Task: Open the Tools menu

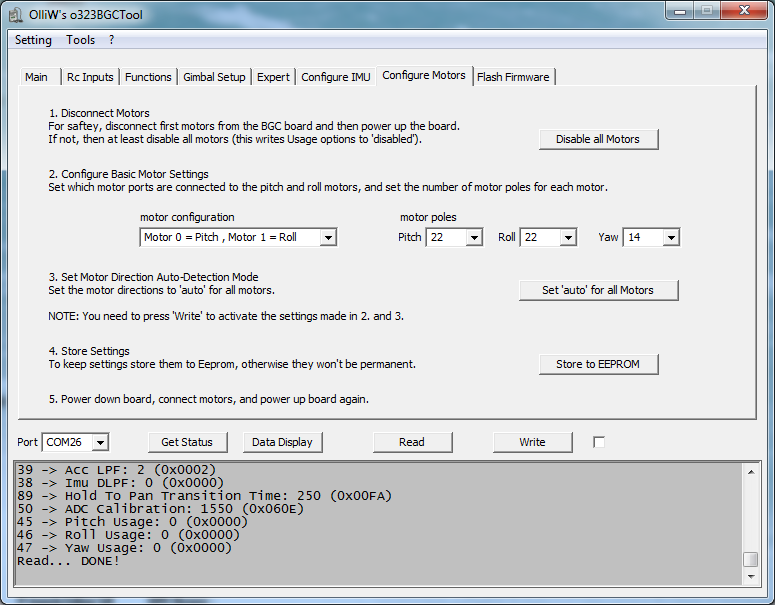Action: (x=81, y=40)
